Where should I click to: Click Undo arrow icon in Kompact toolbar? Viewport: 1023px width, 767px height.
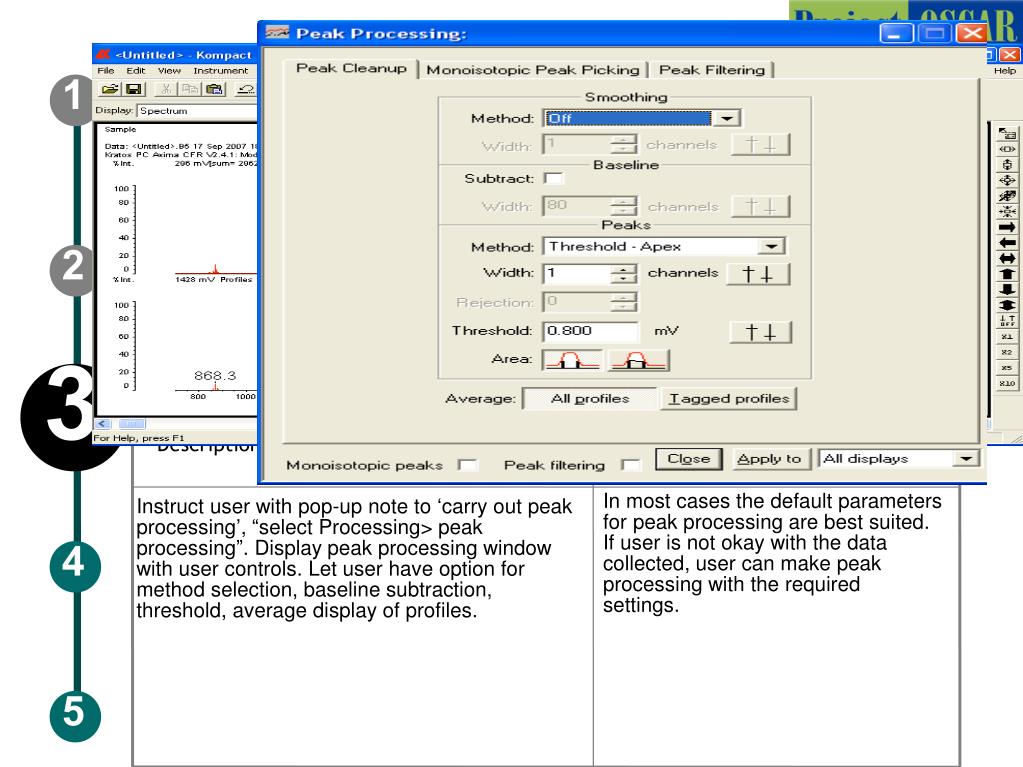click(x=246, y=89)
